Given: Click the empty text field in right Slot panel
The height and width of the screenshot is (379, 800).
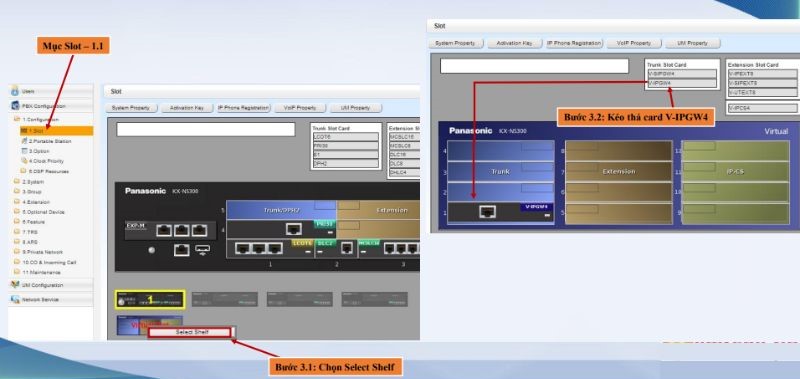Looking at the screenshot, I should coord(534,66).
